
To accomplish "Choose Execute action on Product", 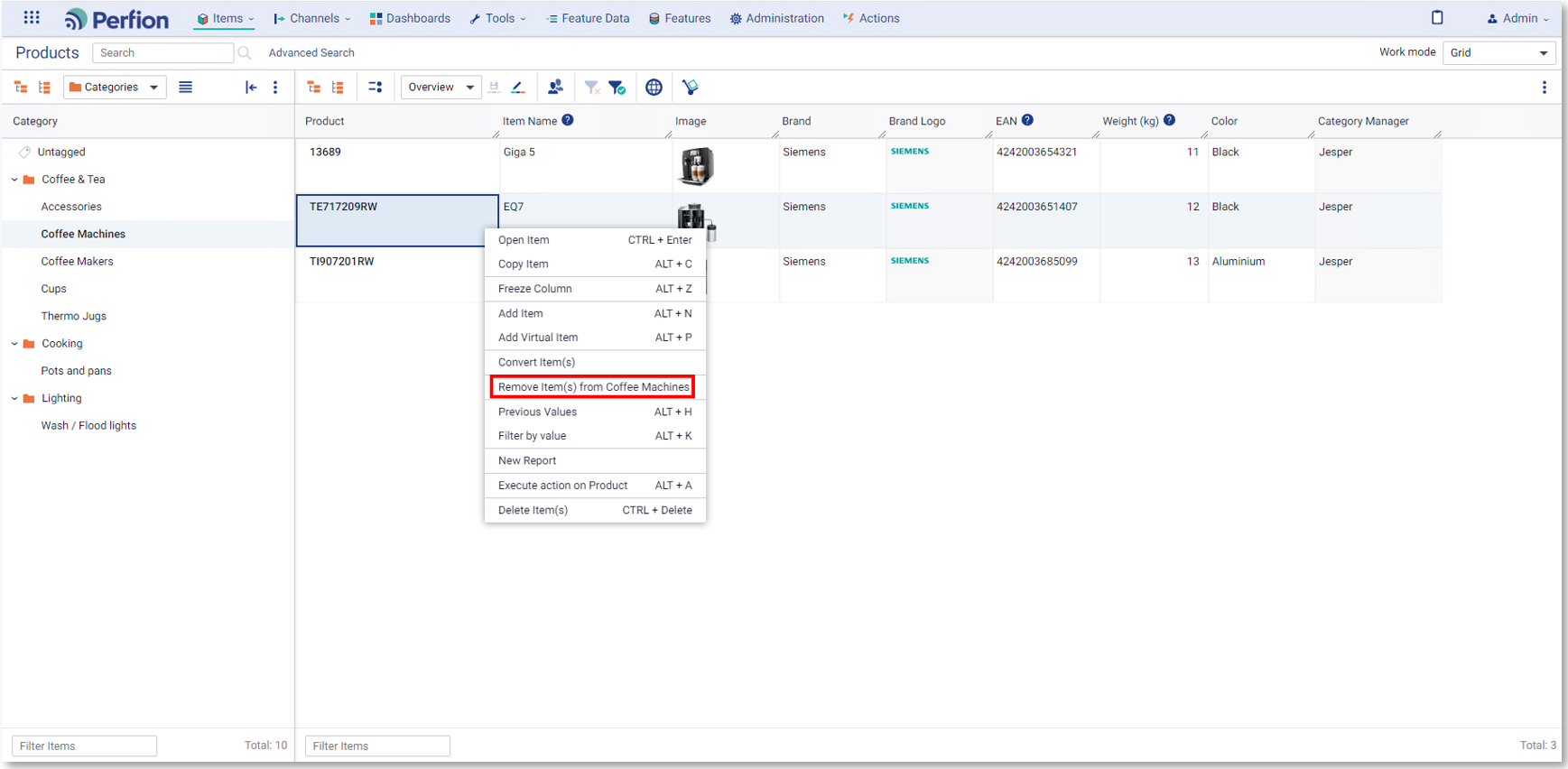I will [595, 486].
